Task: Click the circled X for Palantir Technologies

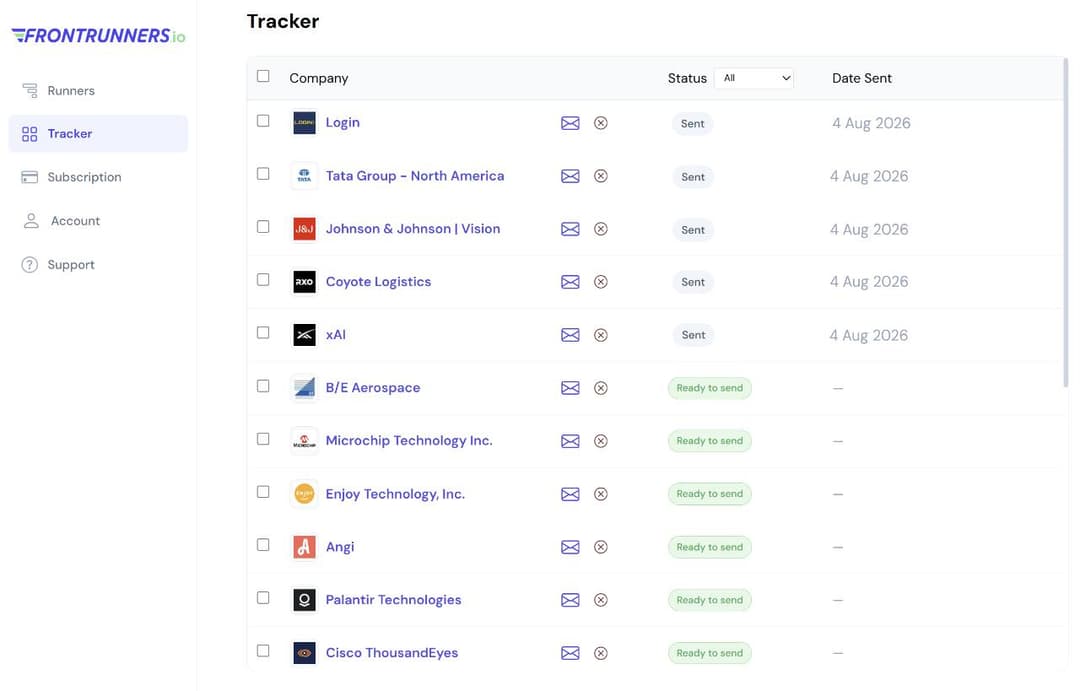Action: tap(601, 600)
